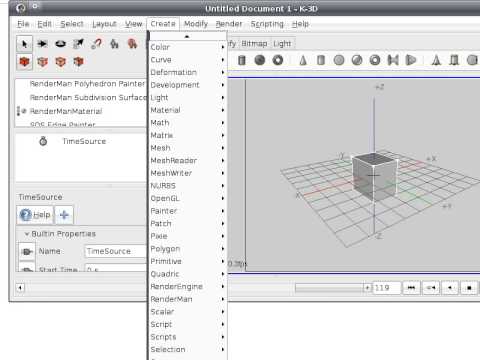Open the File menu
Viewport: 480px width, 360px height.
coord(23,24)
